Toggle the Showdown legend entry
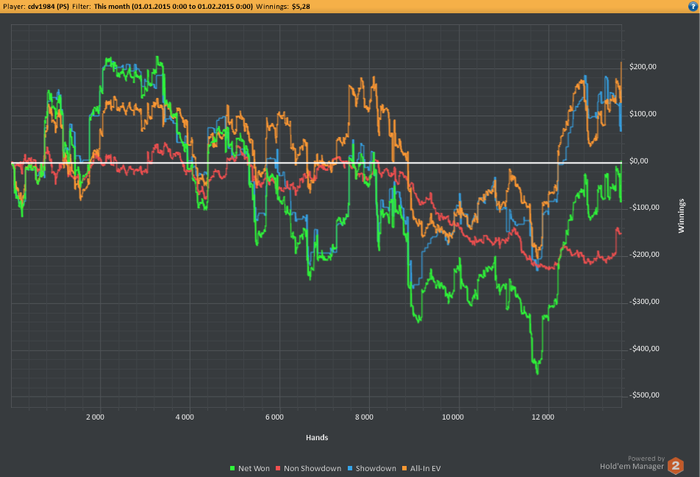The width and height of the screenshot is (700, 477). [372, 469]
